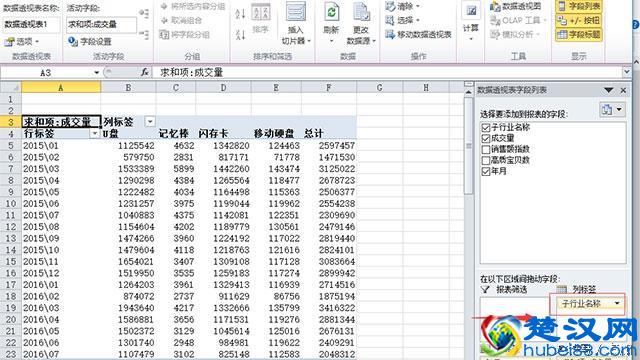Open 字段设置 (Field Settings)
Image resolution: width=640 pixels, height=360 pixels.
pyautogui.click(x=90, y=41)
